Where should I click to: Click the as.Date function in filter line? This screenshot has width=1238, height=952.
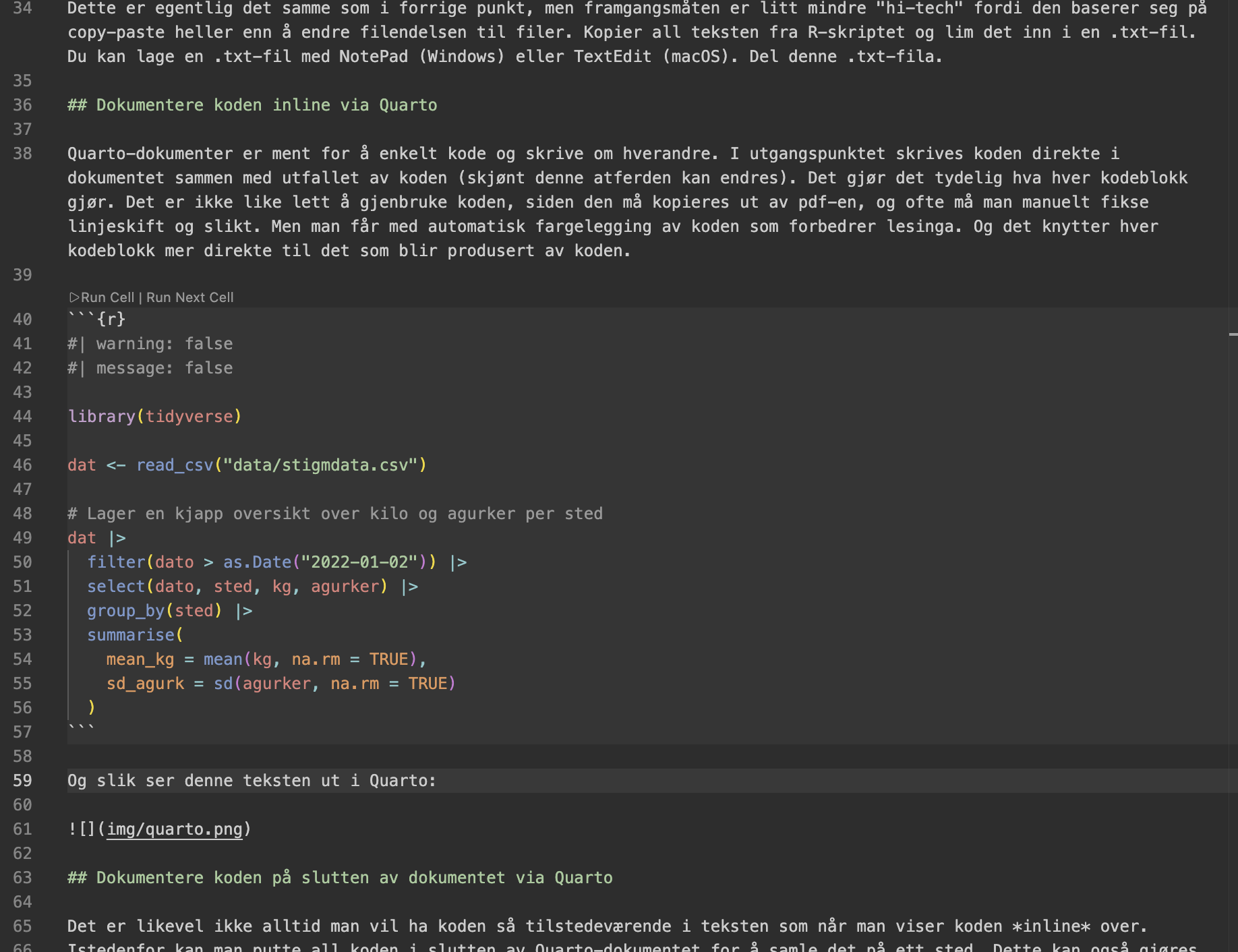(257, 562)
